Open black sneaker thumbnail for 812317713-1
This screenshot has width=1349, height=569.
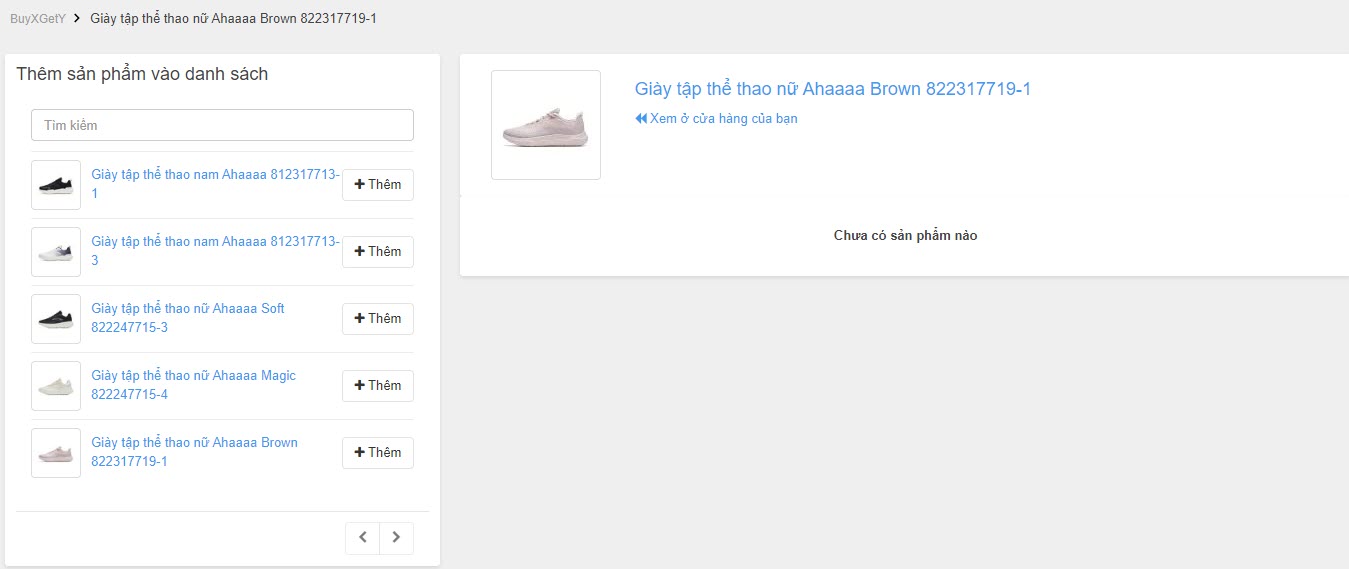56,185
